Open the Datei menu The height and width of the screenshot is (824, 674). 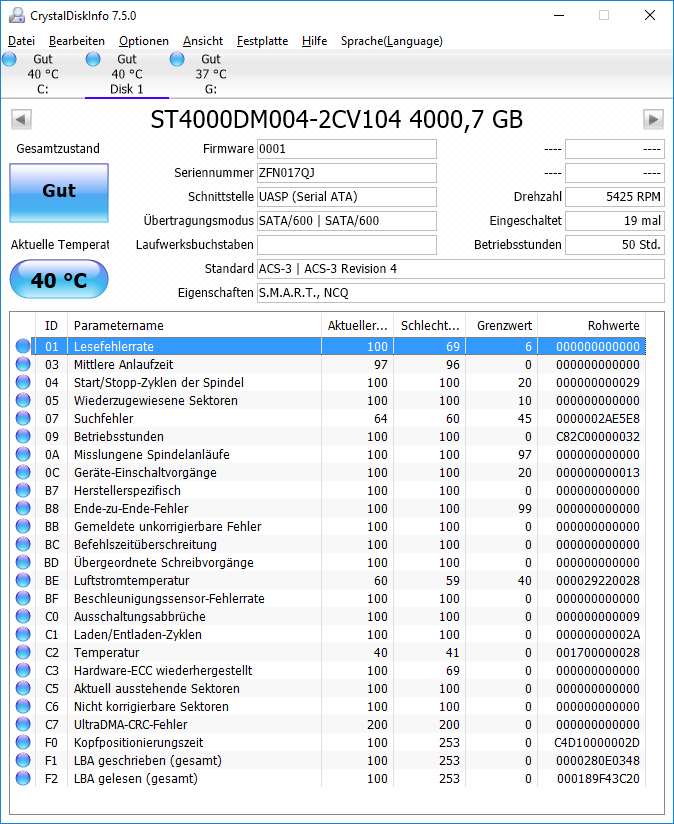tap(22, 41)
